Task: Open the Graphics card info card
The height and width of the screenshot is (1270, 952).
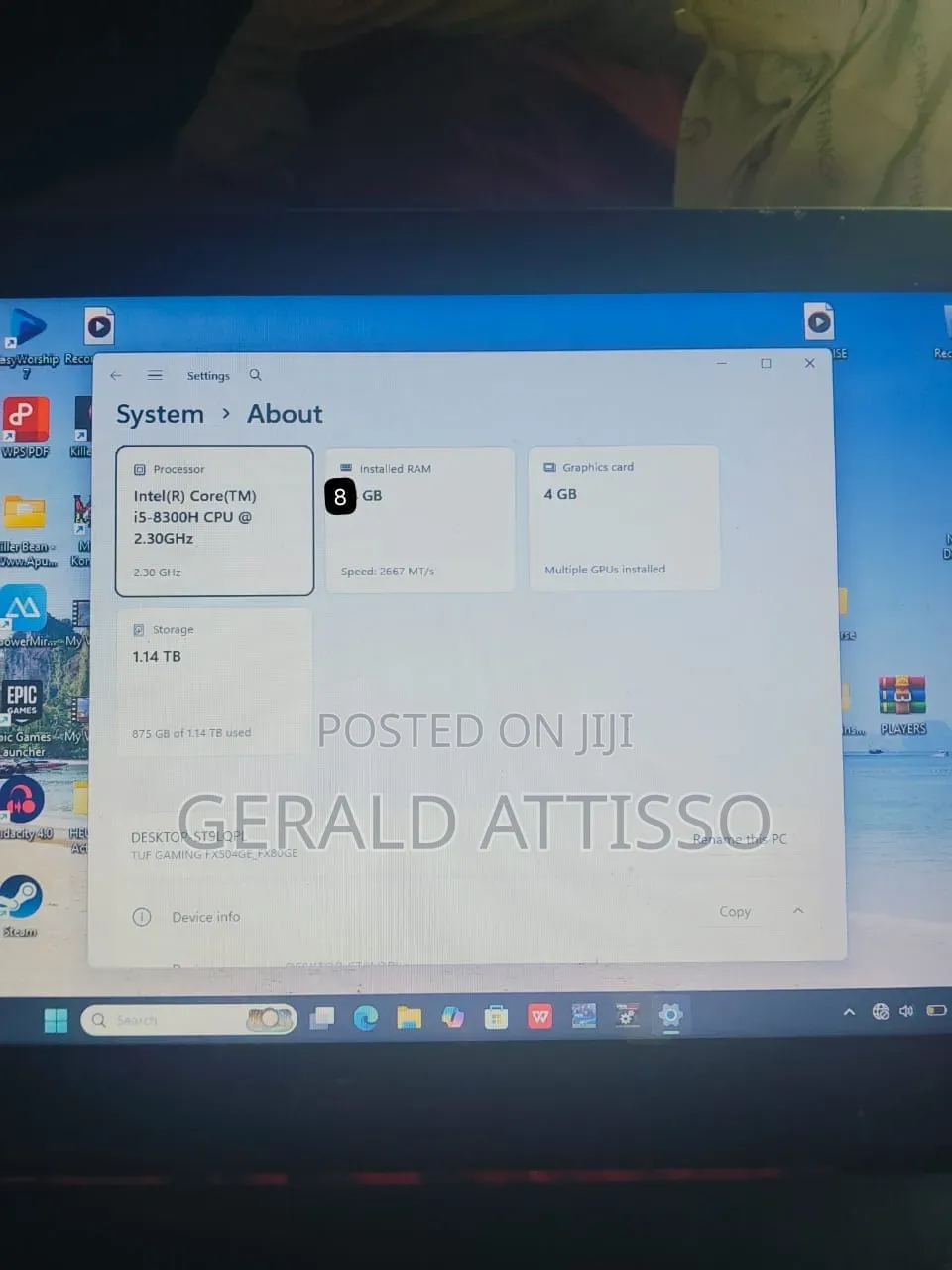Action: 624,518
